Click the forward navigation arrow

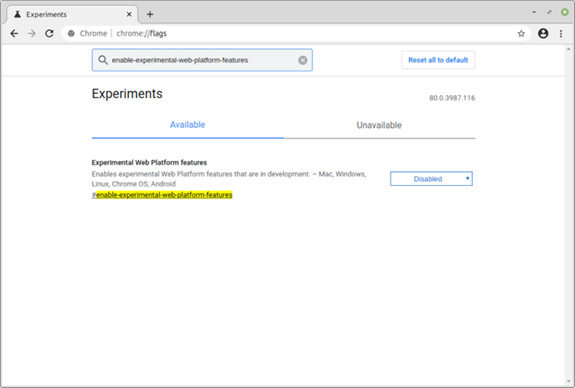pos(32,34)
